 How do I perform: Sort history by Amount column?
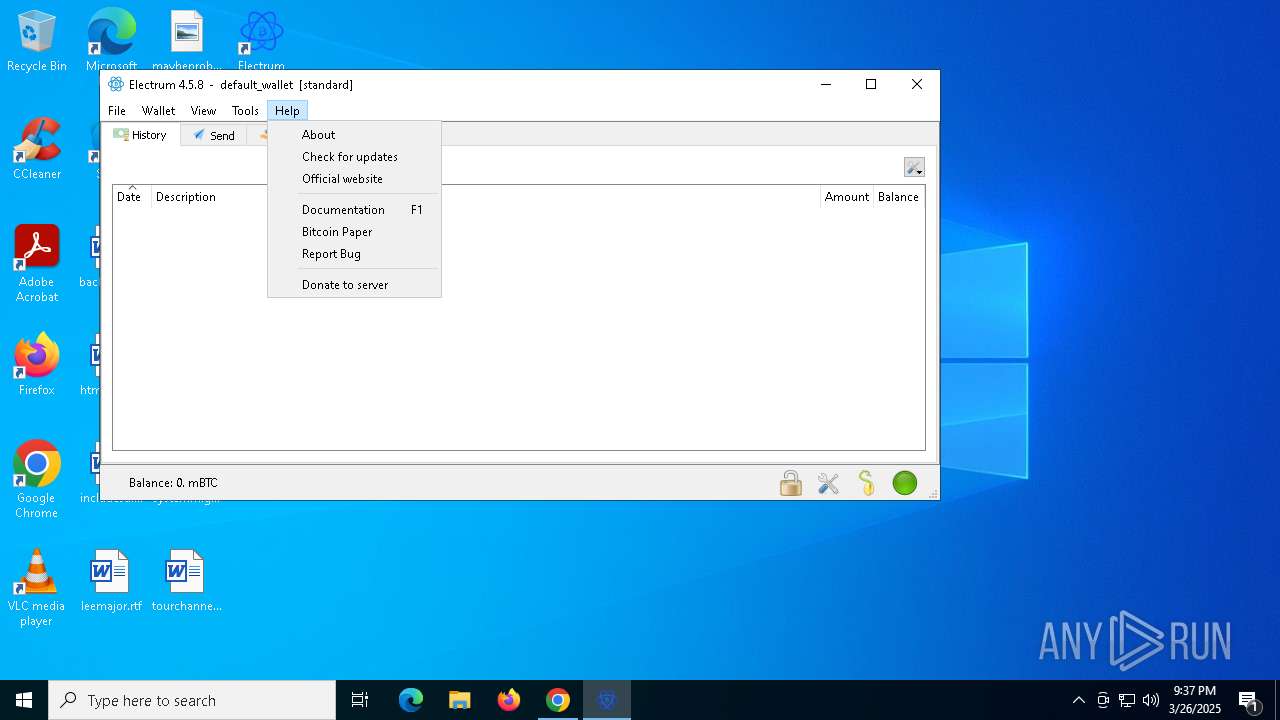pyautogui.click(x=846, y=197)
